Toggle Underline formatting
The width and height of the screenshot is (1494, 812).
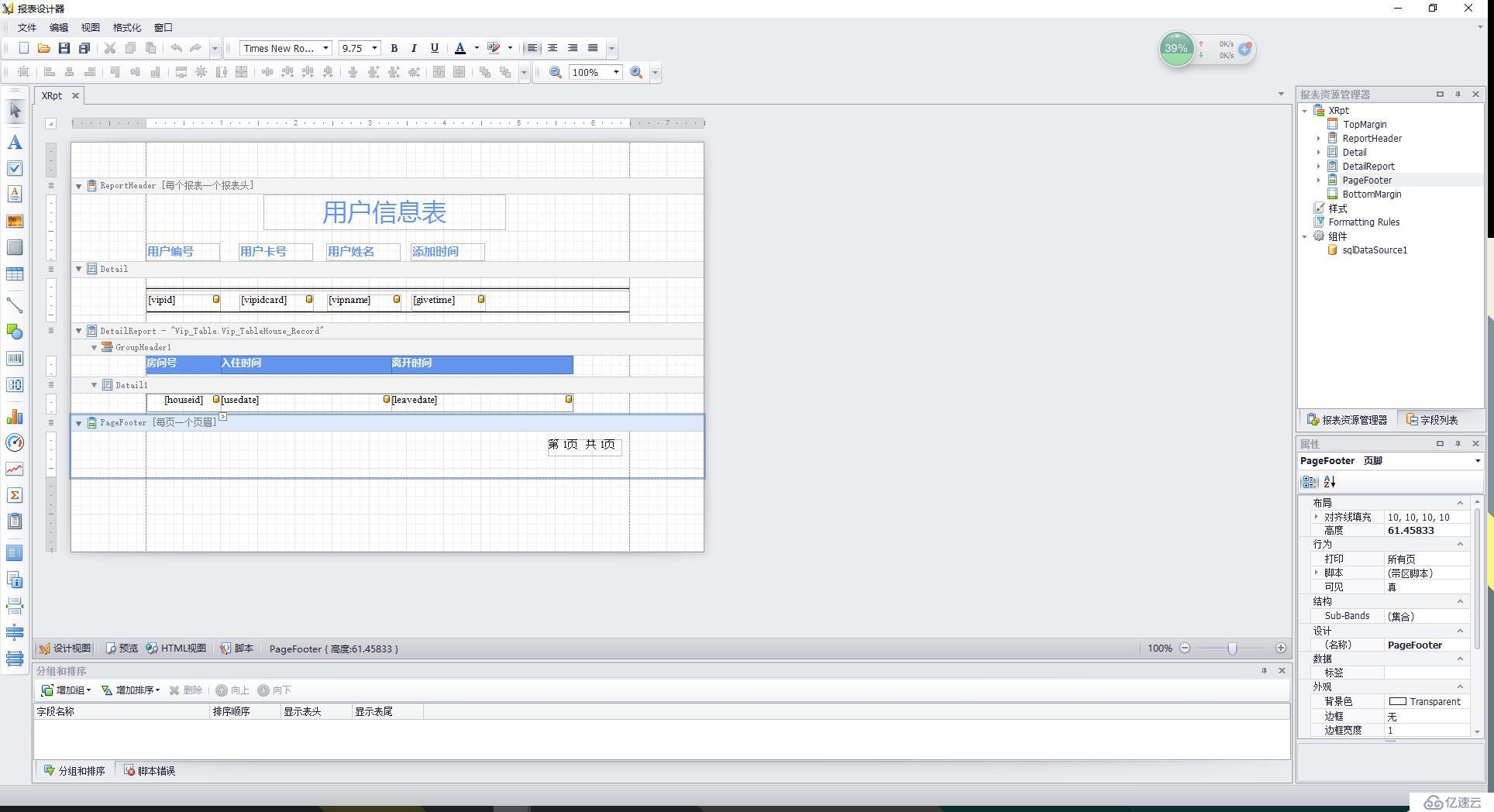pos(434,48)
